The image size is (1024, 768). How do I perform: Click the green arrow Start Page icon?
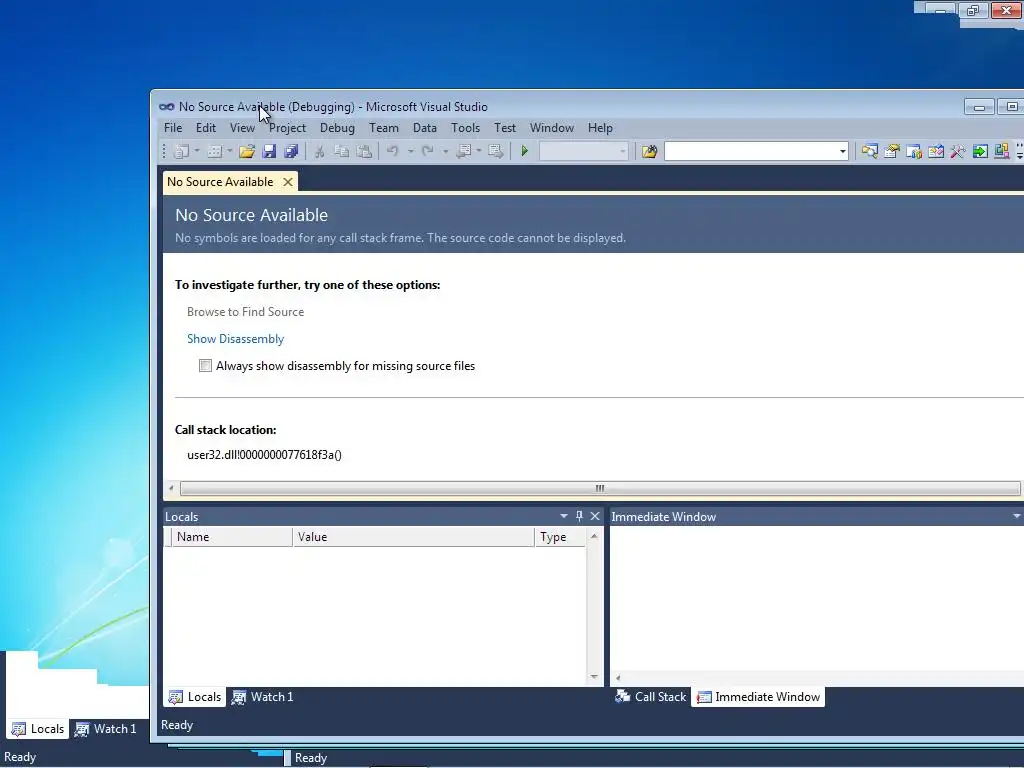point(980,152)
